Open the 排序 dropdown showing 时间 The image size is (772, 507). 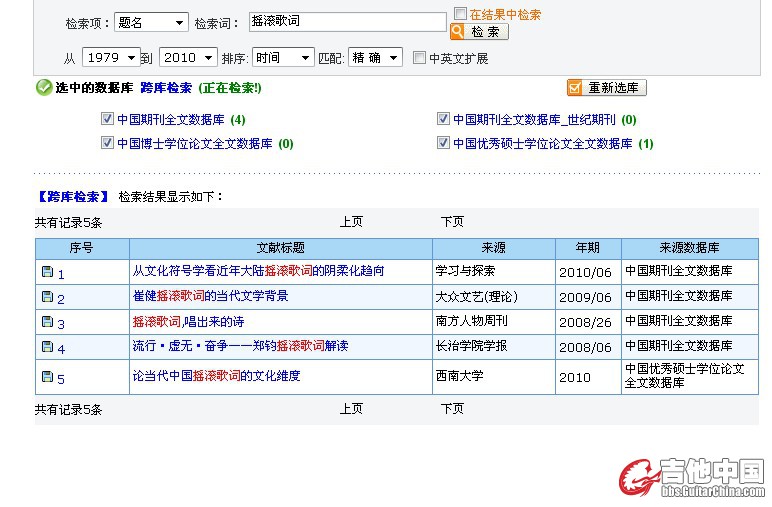coord(283,58)
